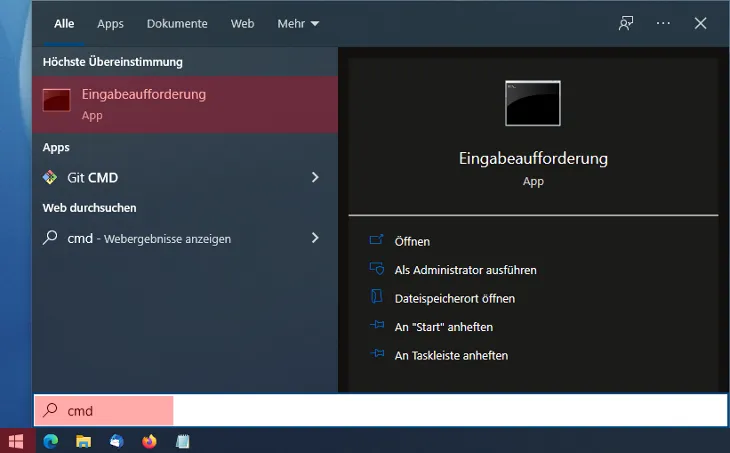Open the three-dots options menu
730x453 pixels.
click(663, 23)
